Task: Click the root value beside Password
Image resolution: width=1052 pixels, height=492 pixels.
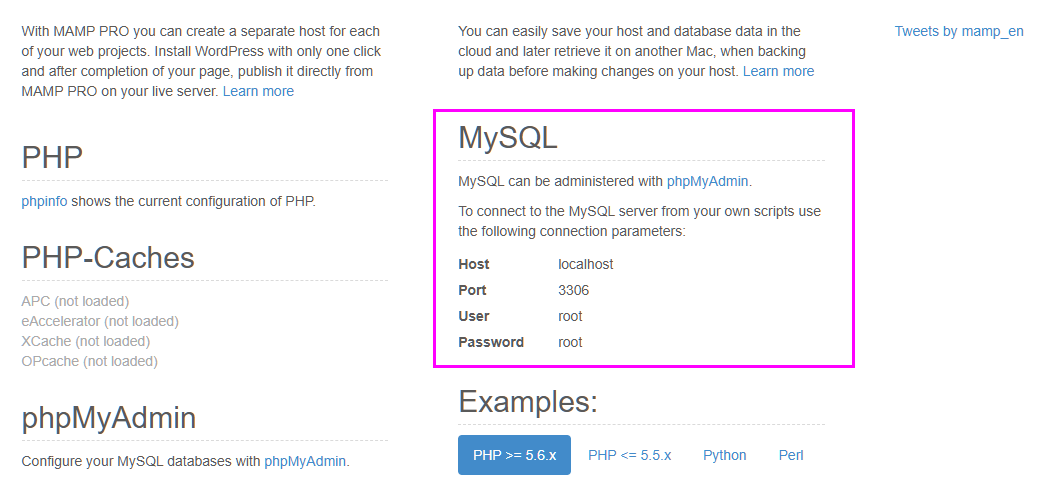Action: tap(570, 342)
